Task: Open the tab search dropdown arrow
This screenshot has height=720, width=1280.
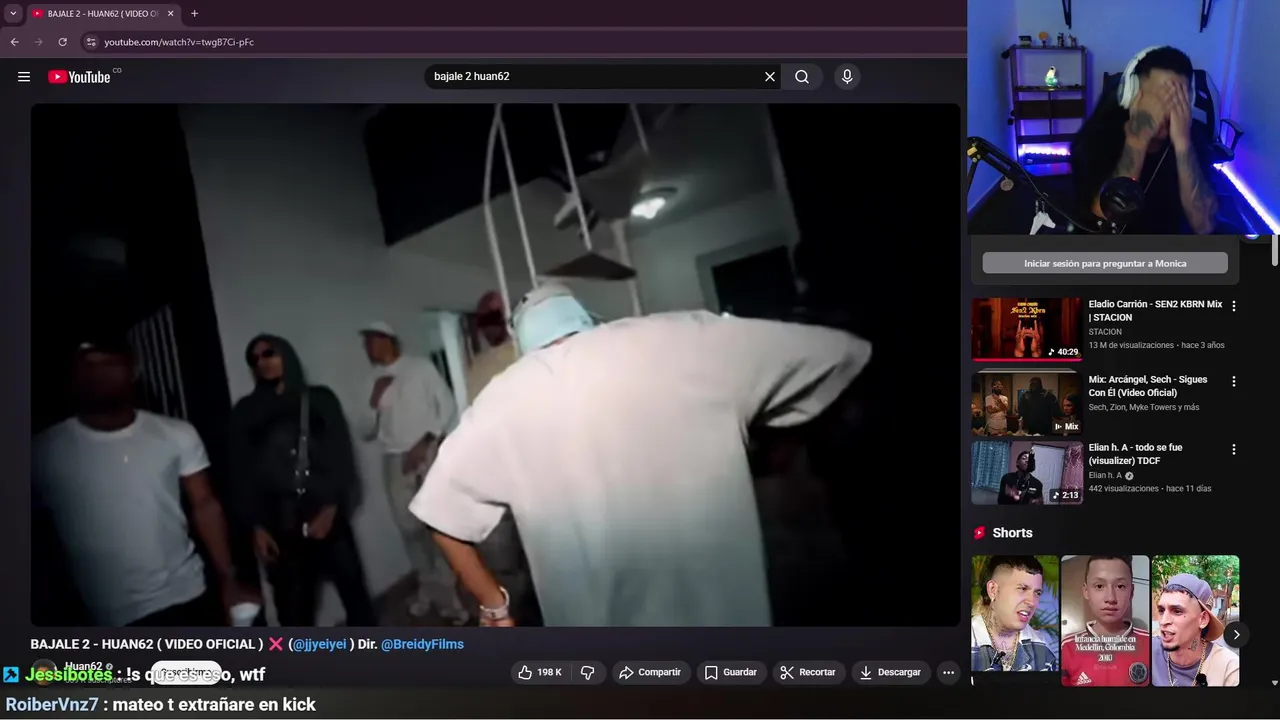Action: [13, 14]
